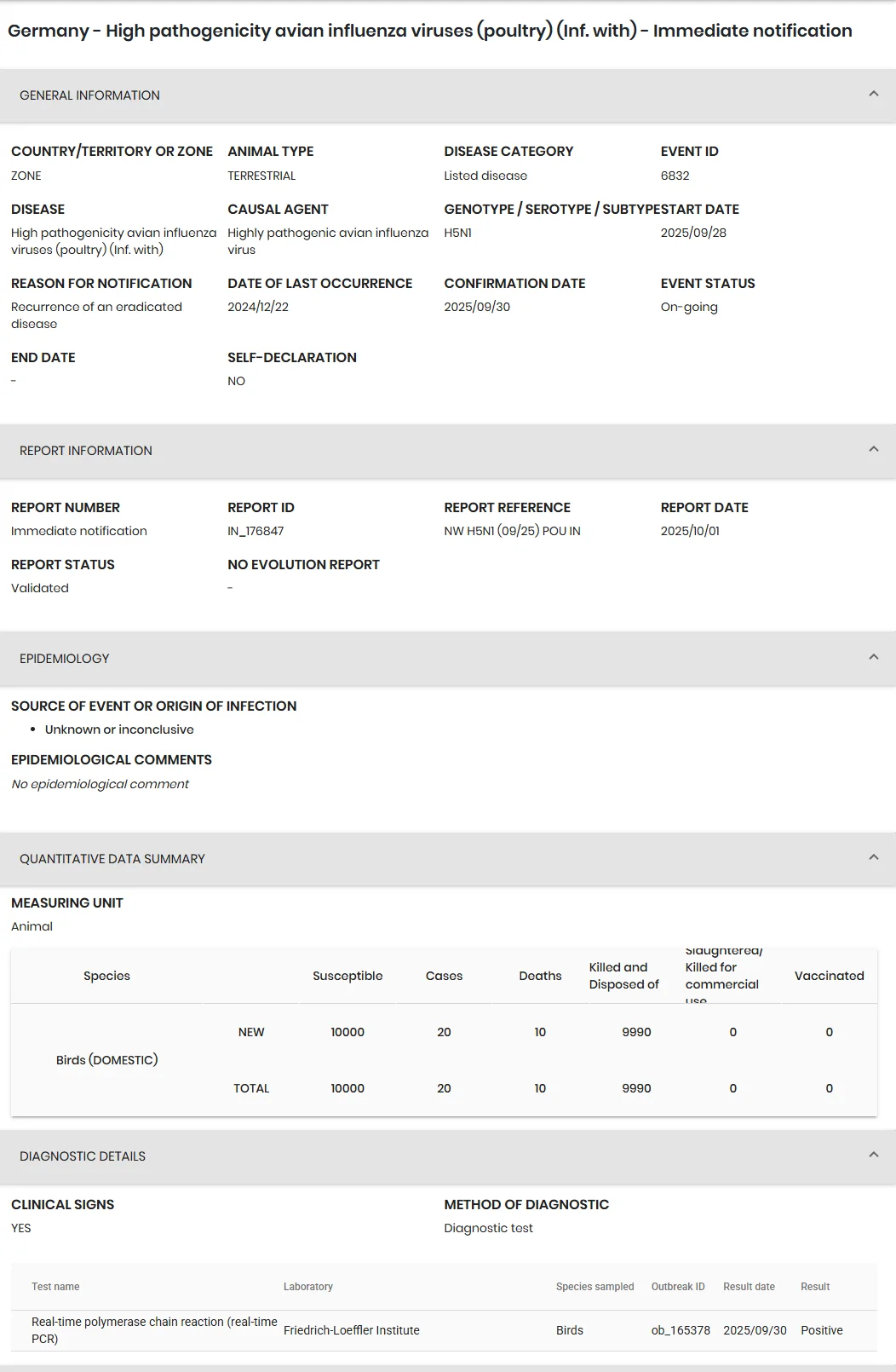
Task: Select the Birds (DOMESTIC) species cell
Action: pyautogui.click(x=107, y=1060)
